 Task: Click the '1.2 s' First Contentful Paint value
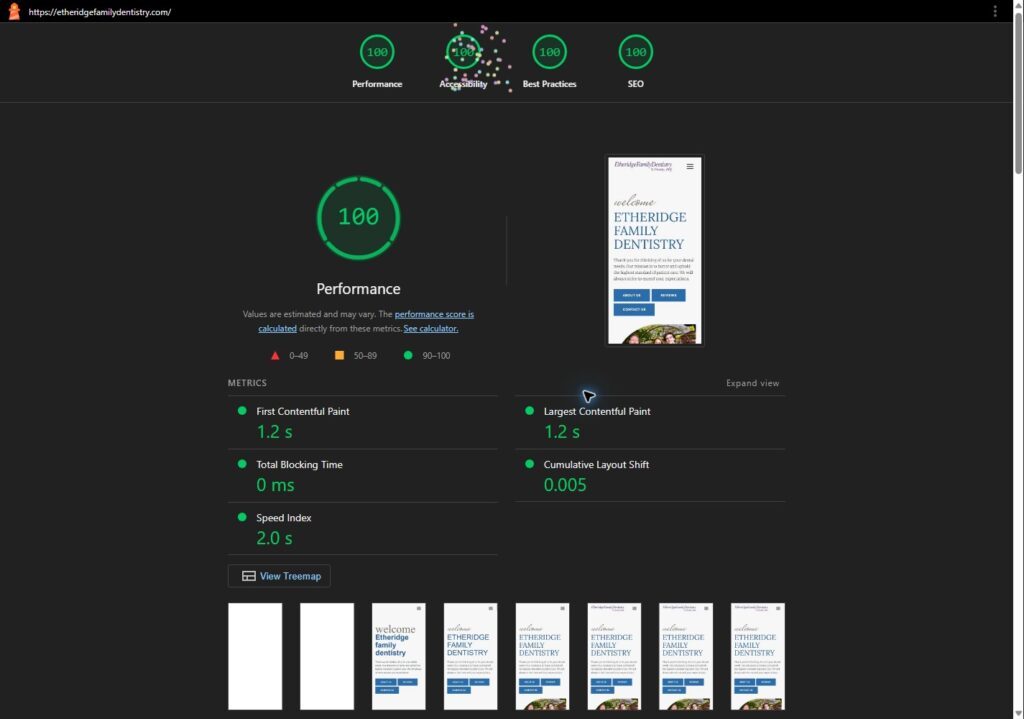point(274,432)
